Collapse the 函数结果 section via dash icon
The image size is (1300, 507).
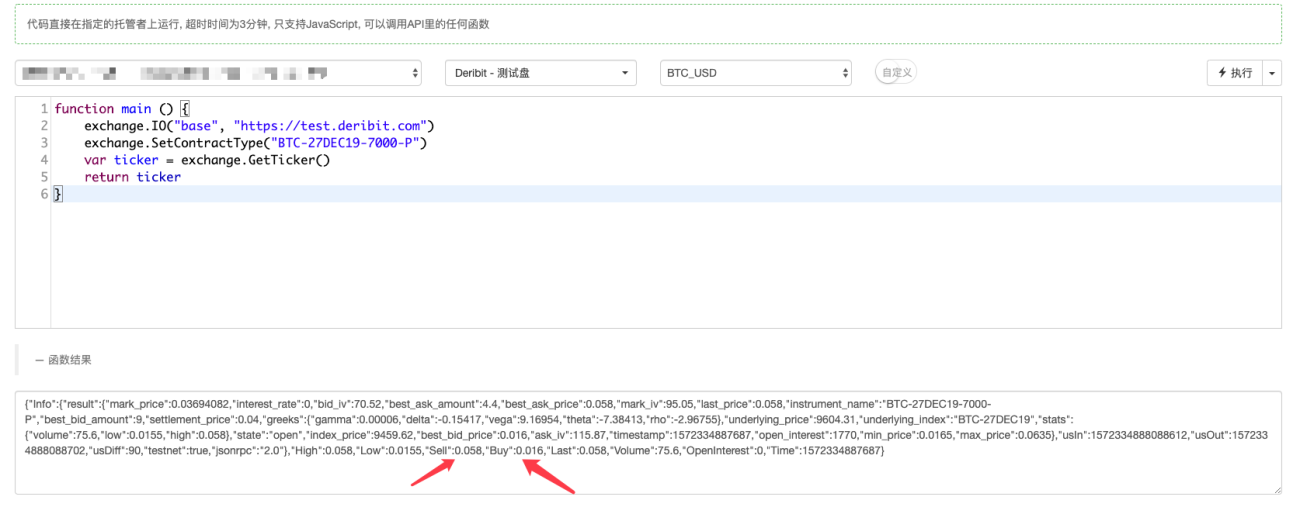(39, 360)
